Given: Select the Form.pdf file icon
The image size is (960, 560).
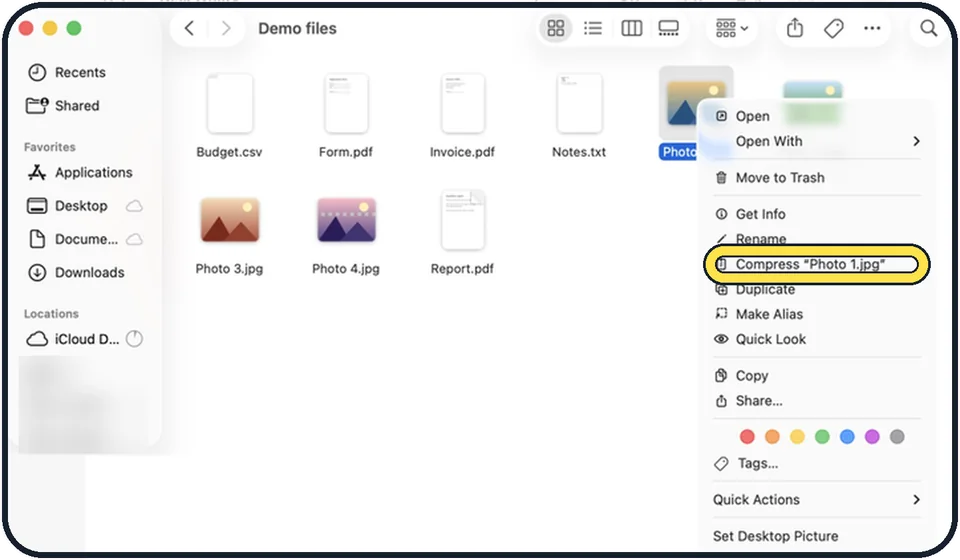Looking at the screenshot, I should (x=346, y=103).
